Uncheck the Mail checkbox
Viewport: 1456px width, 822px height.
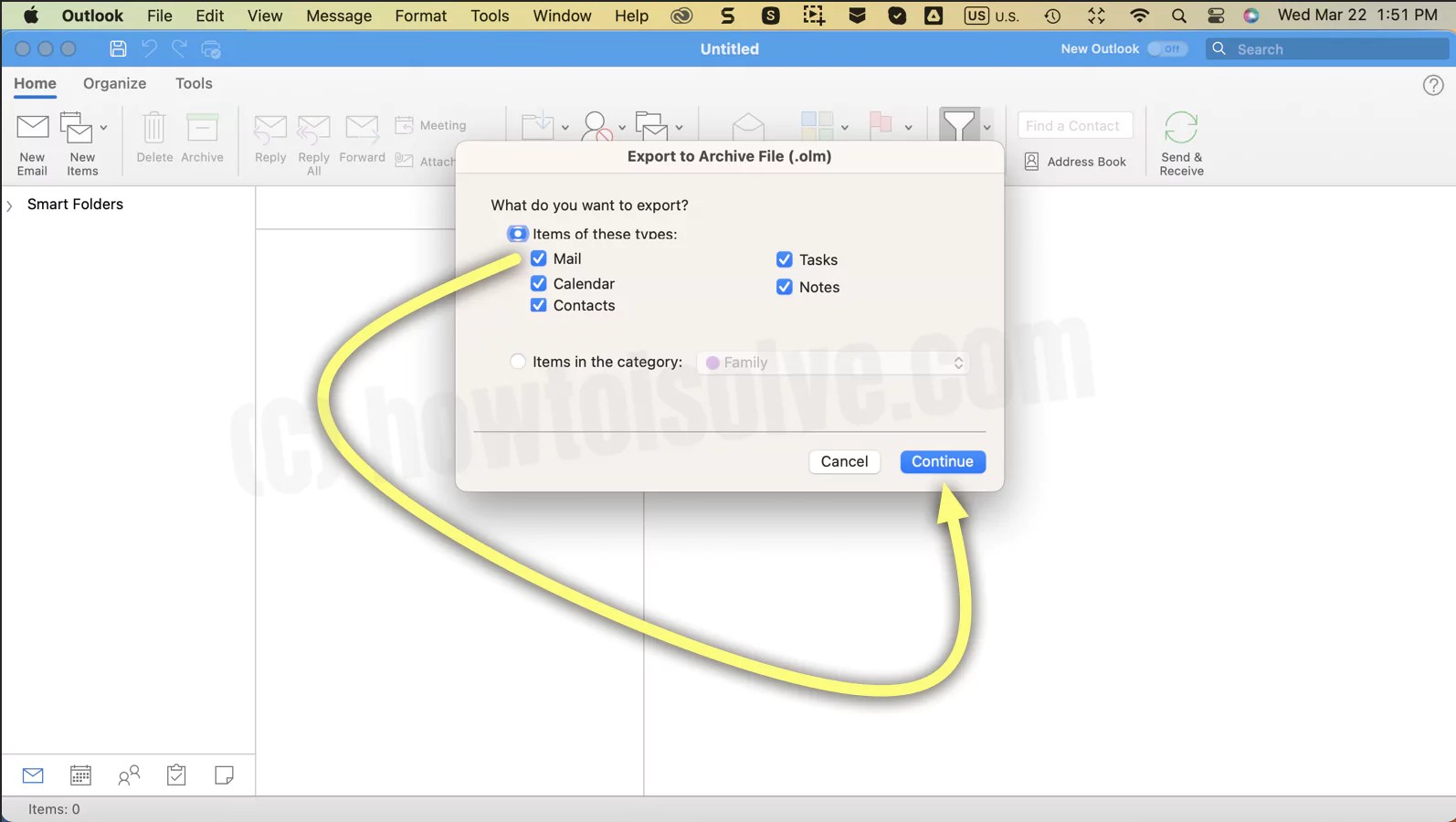(539, 258)
